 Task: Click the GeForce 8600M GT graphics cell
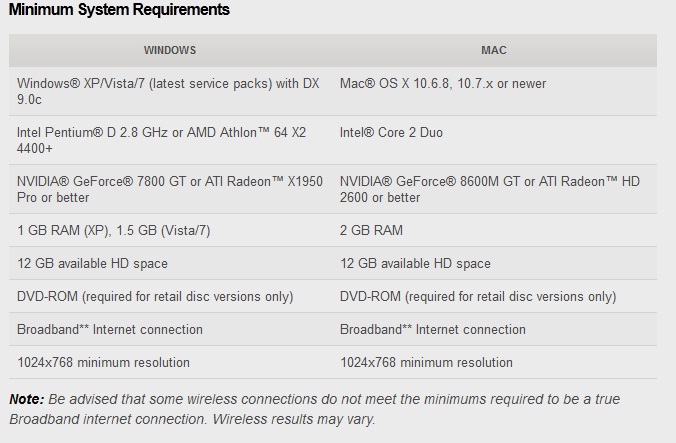tap(490, 189)
